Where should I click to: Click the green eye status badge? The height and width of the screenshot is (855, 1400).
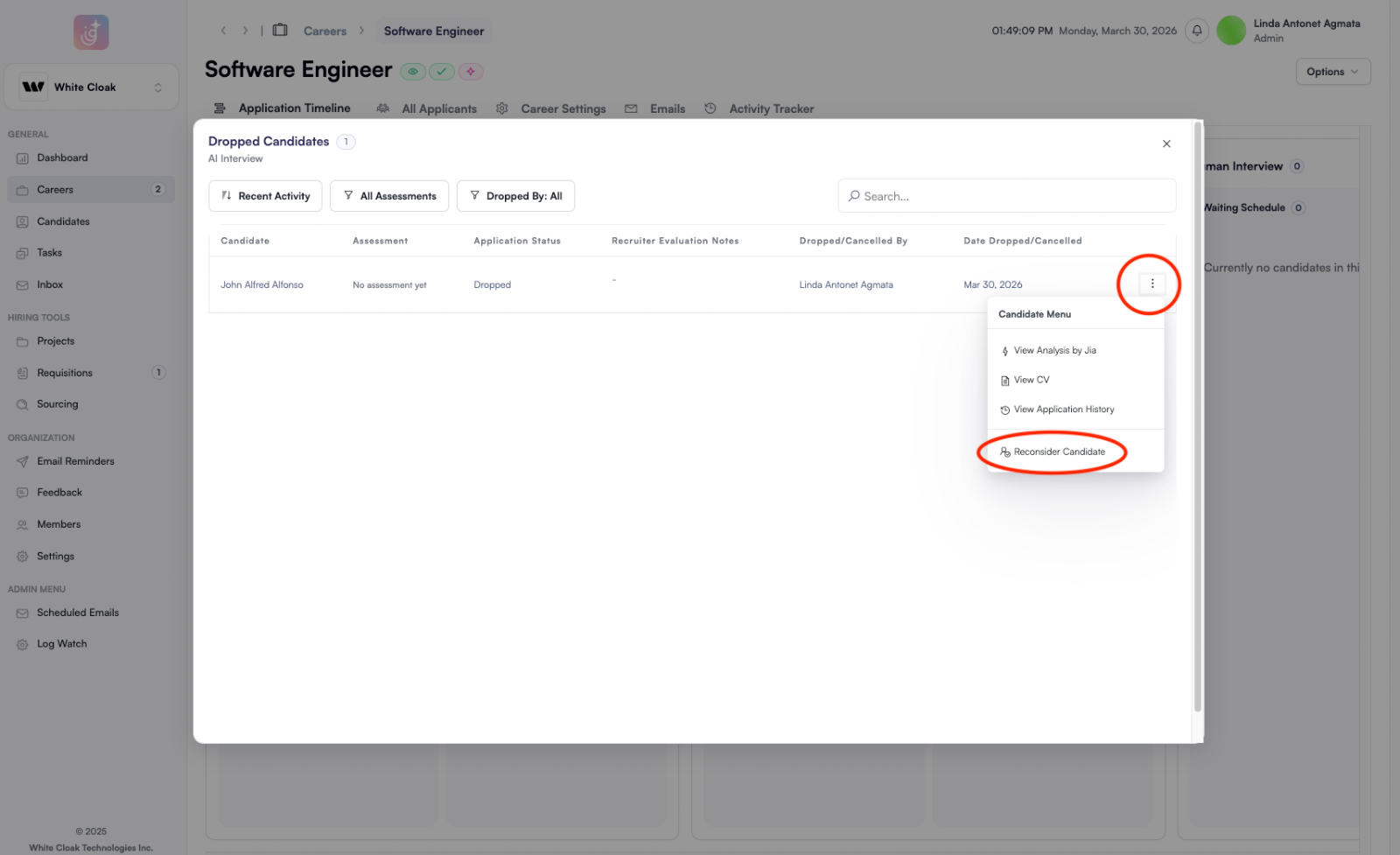[413, 72]
